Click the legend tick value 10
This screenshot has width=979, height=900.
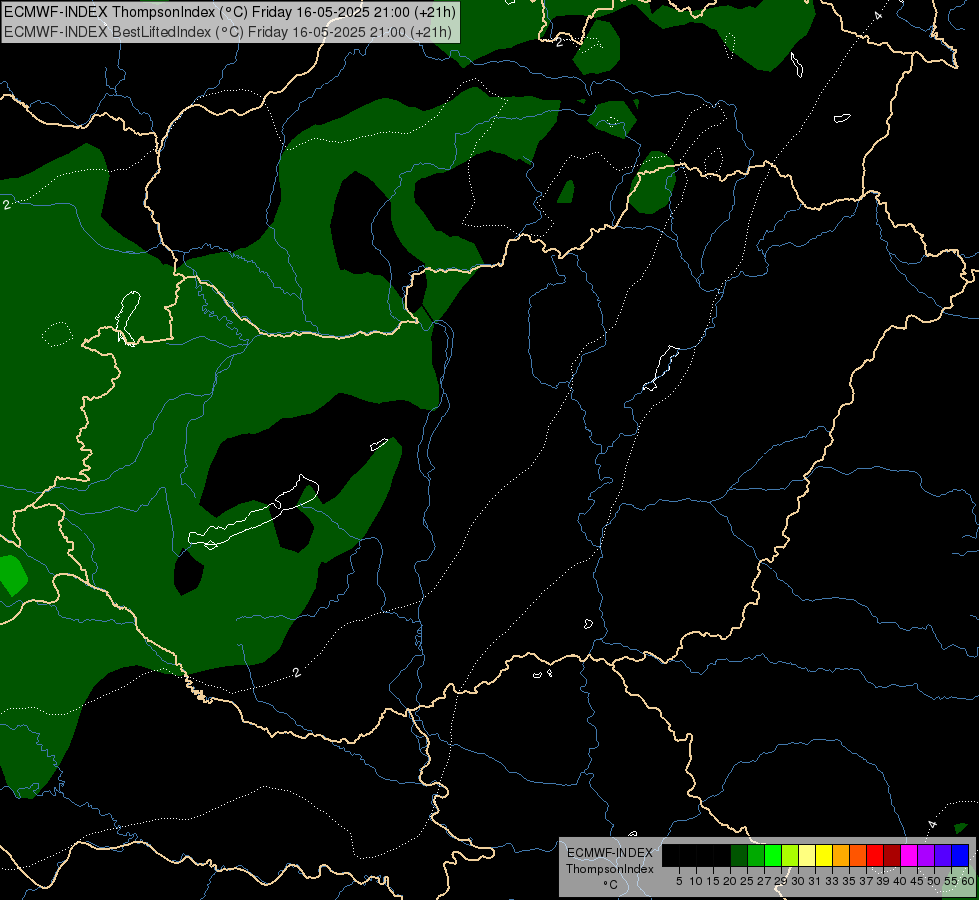click(696, 881)
